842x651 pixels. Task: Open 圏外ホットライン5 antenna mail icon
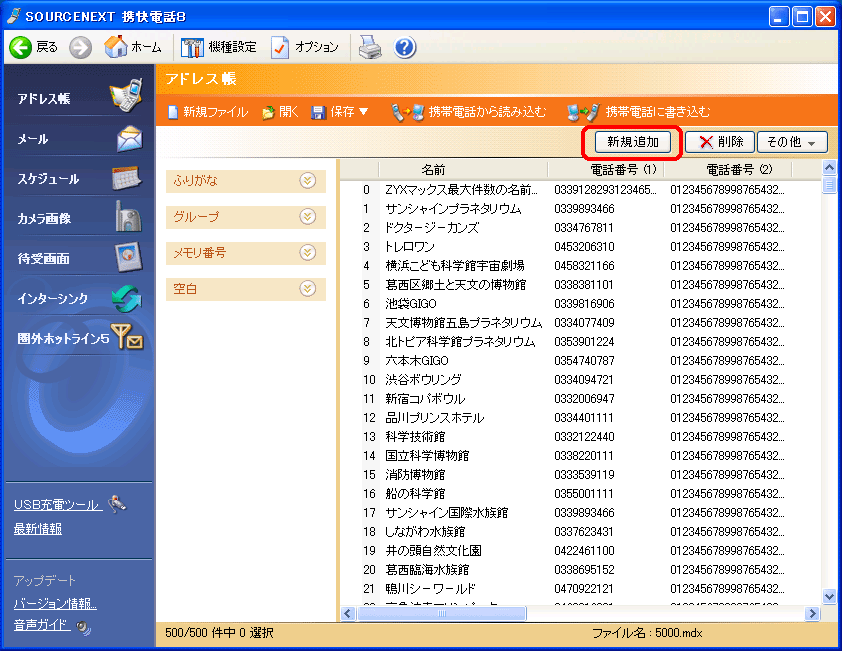click(x=127, y=337)
